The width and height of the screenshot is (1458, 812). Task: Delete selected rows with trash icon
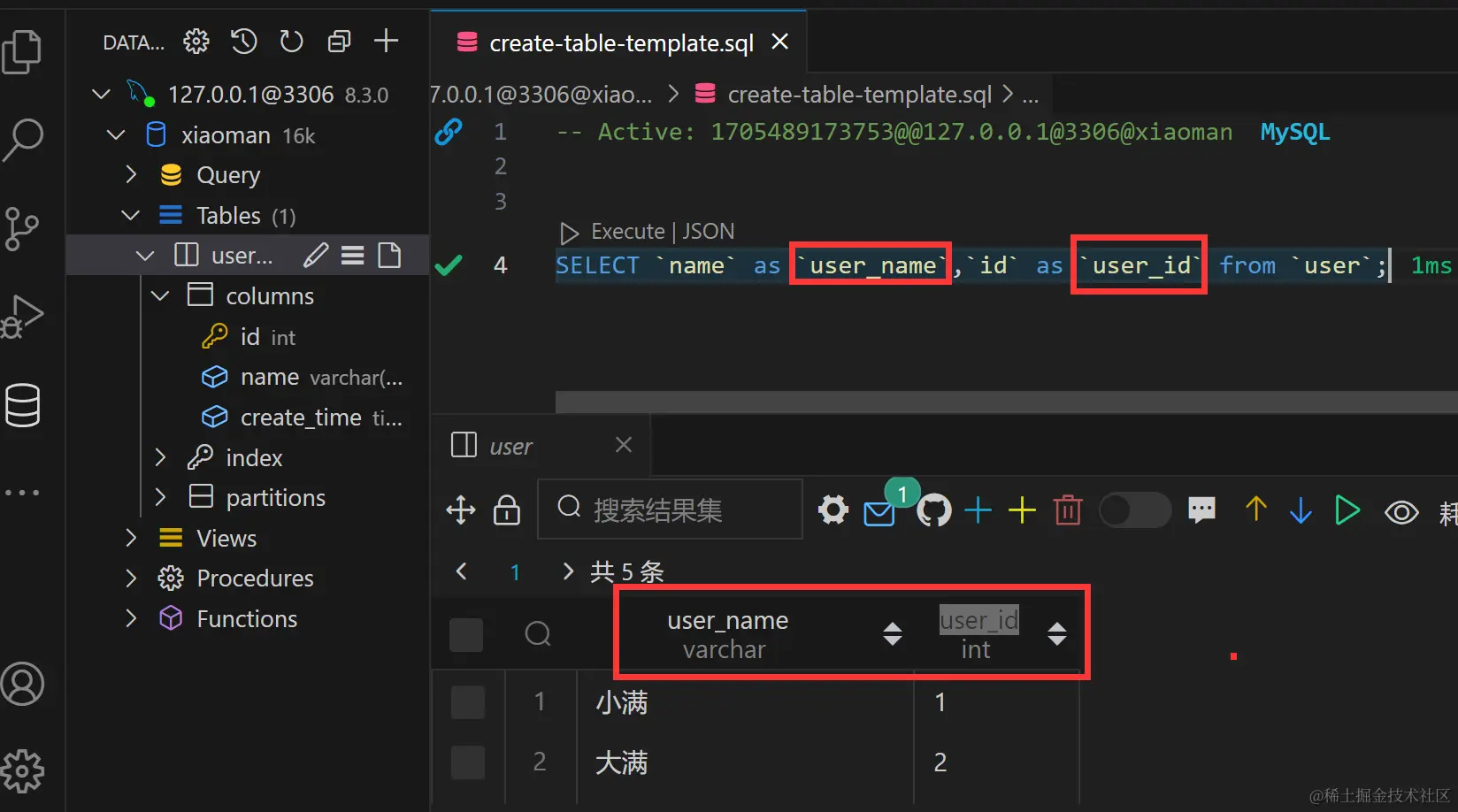point(1068,510)
